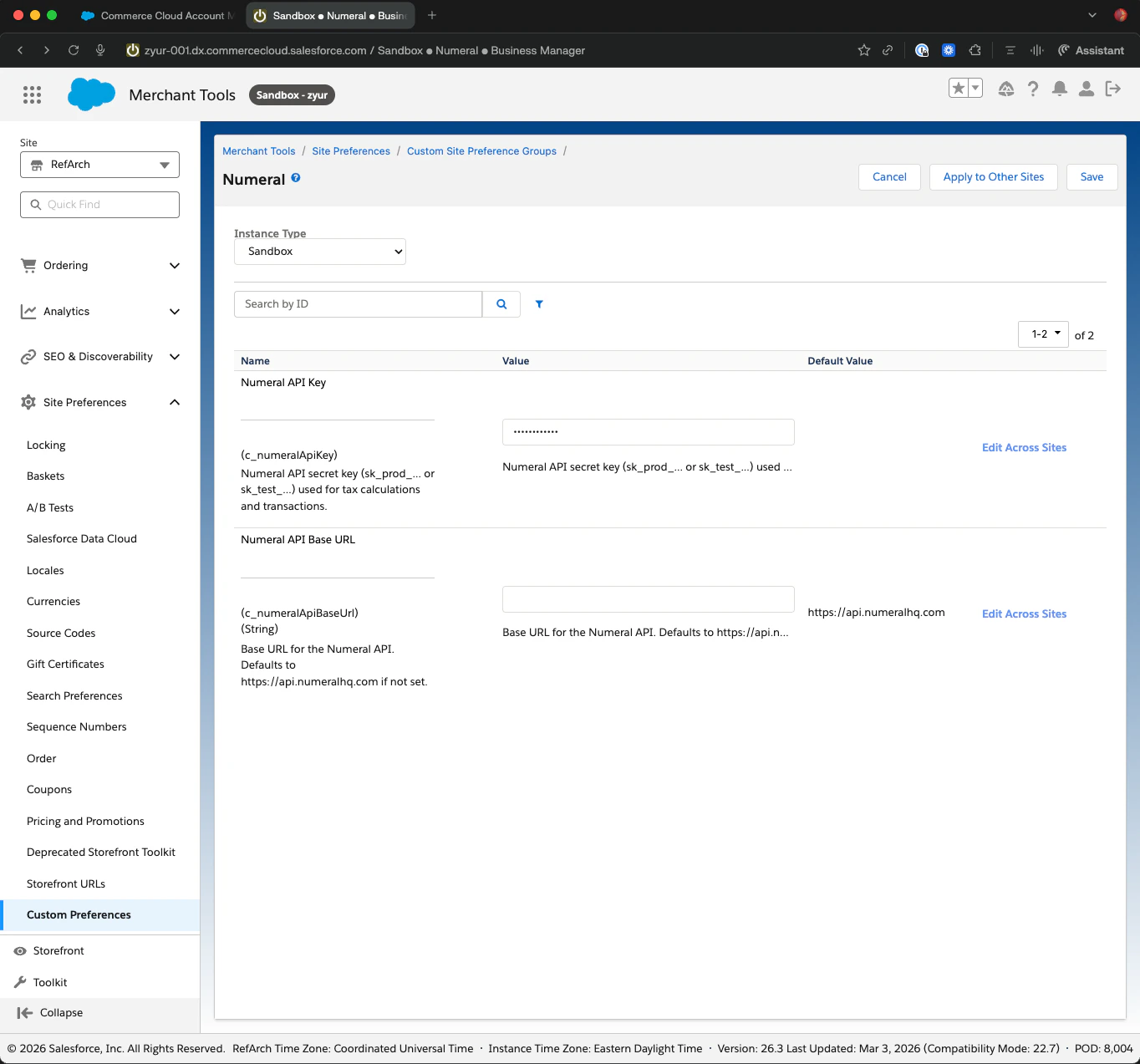1140x1064 pixels.
Task: Click the browser reload icon
Action: pos(74,50)
